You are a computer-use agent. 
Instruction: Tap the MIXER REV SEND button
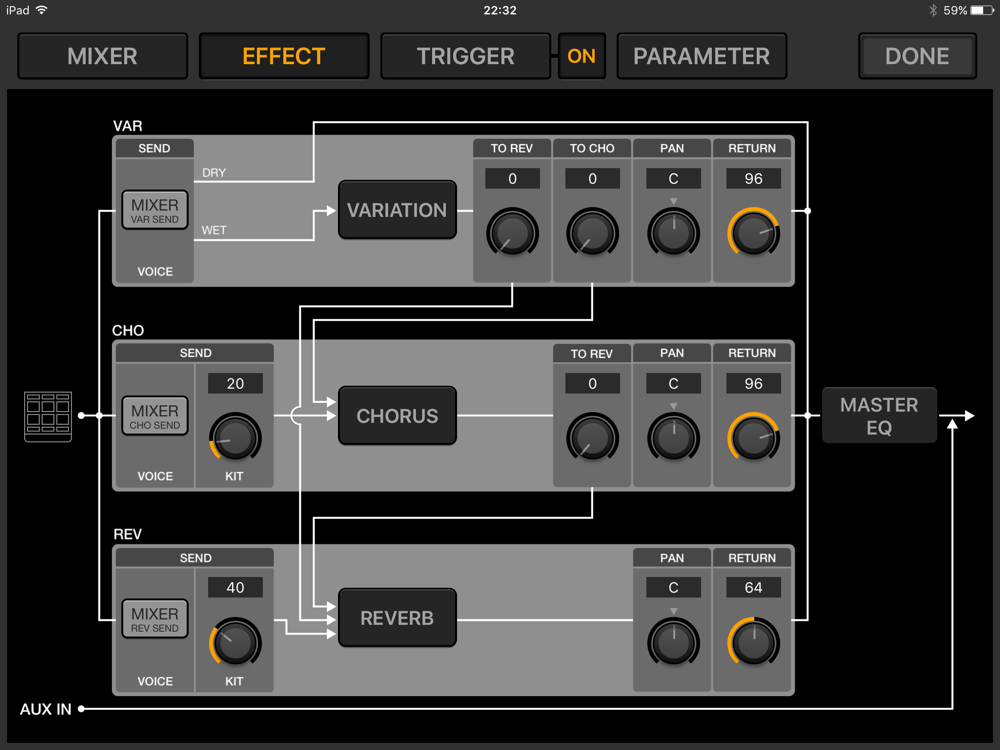pos(155,619)
